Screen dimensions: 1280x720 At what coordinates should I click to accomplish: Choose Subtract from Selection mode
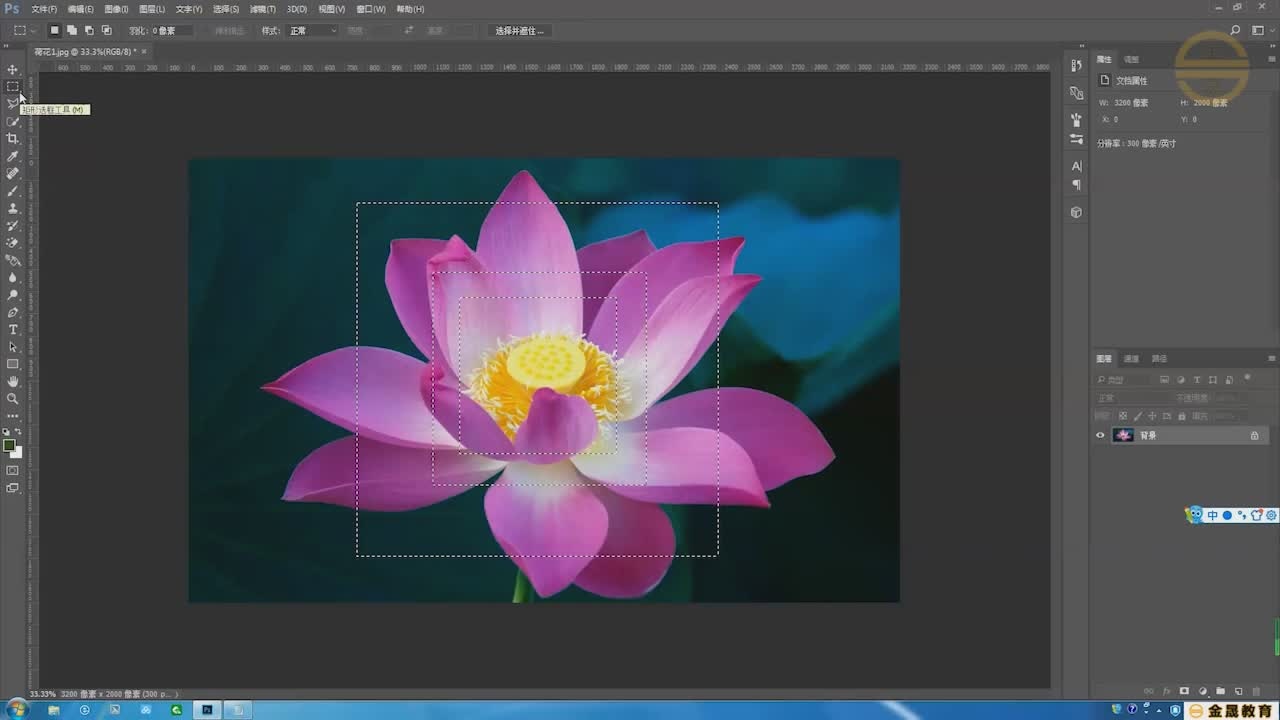tap(89, 31)
